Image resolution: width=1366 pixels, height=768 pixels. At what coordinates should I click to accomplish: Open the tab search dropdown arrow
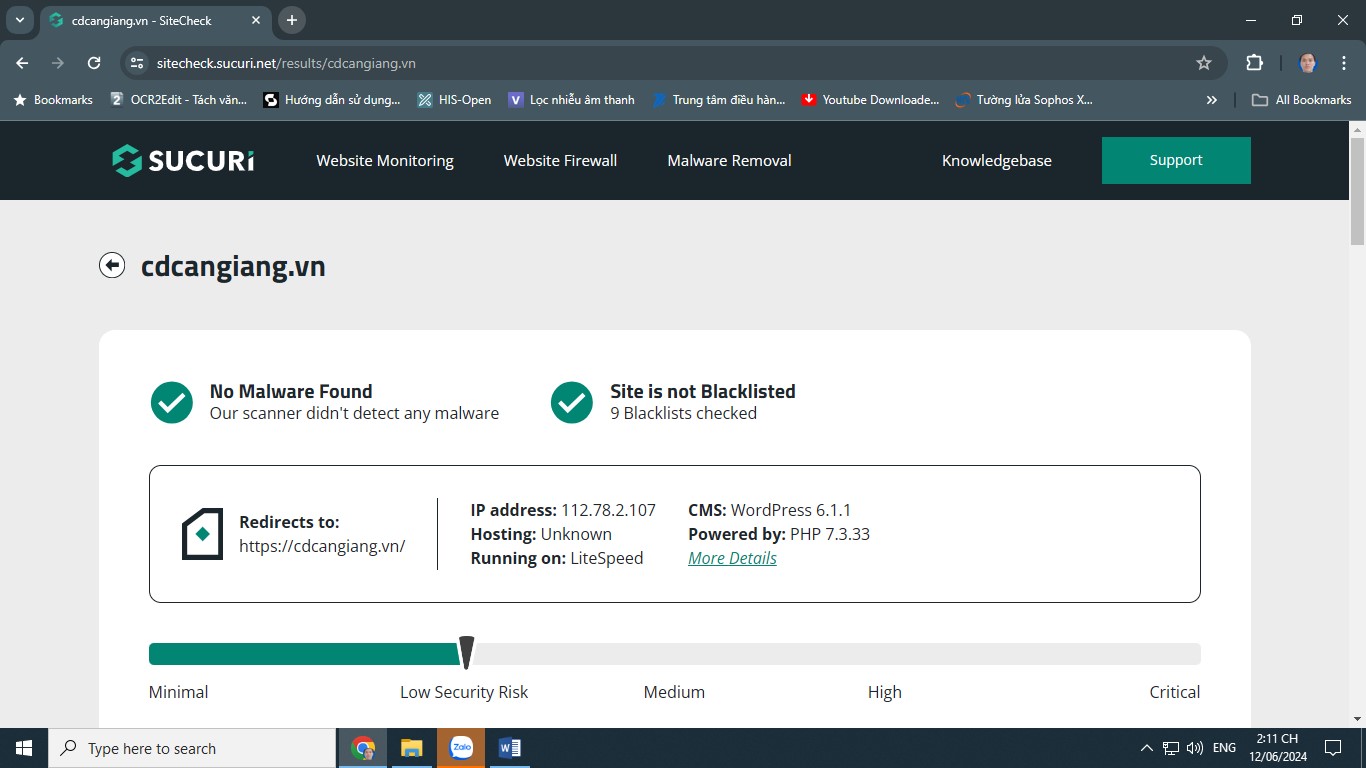[19, 20]
